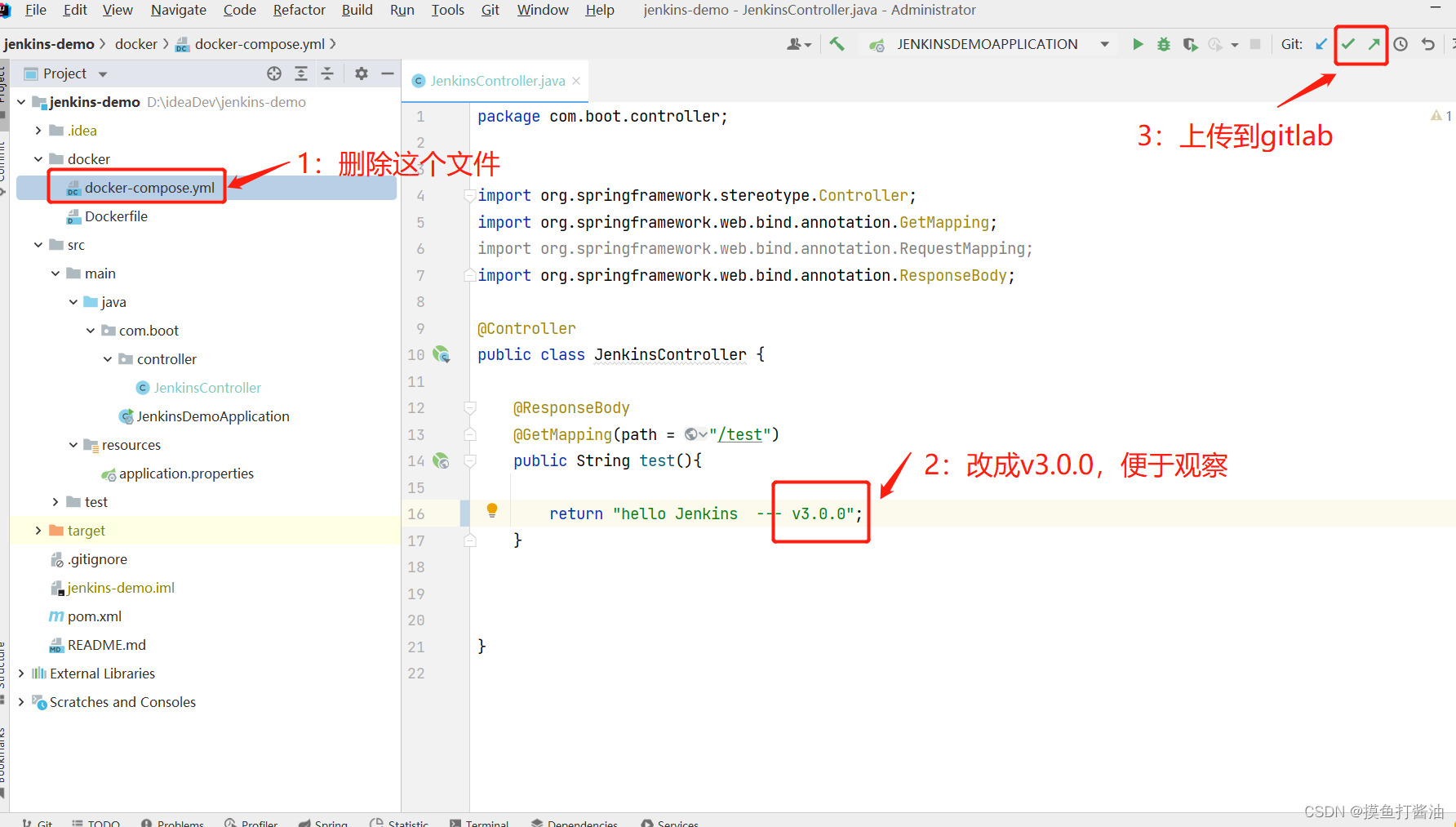Run the JENKINSDEMOAPPLICATION configuration
Viewport: 1456px width, 827px height.
coord(1138,44)
